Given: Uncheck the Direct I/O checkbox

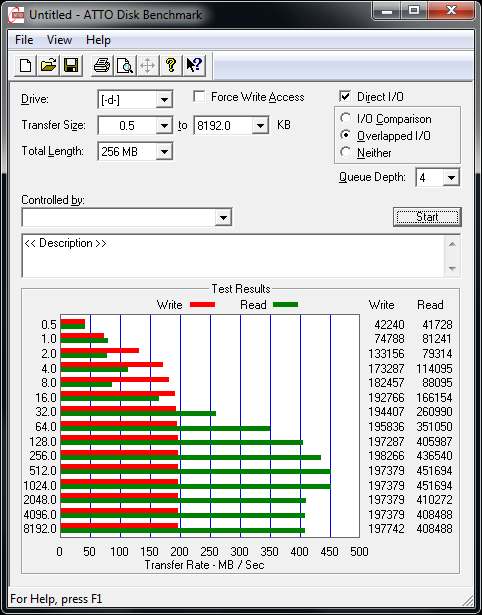Looking at the screenshot, I should click(345, 96).
